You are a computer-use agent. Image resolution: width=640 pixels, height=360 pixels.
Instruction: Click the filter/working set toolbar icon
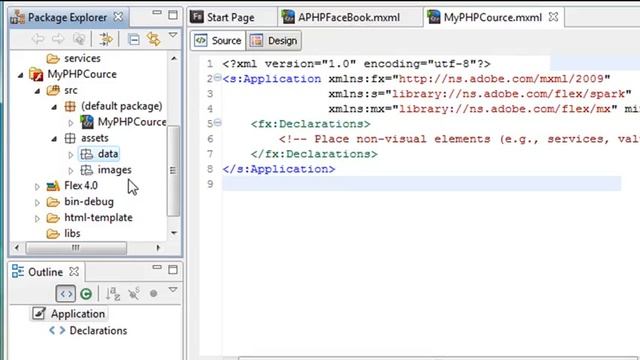pyautogui.click(x=105, y=39)
